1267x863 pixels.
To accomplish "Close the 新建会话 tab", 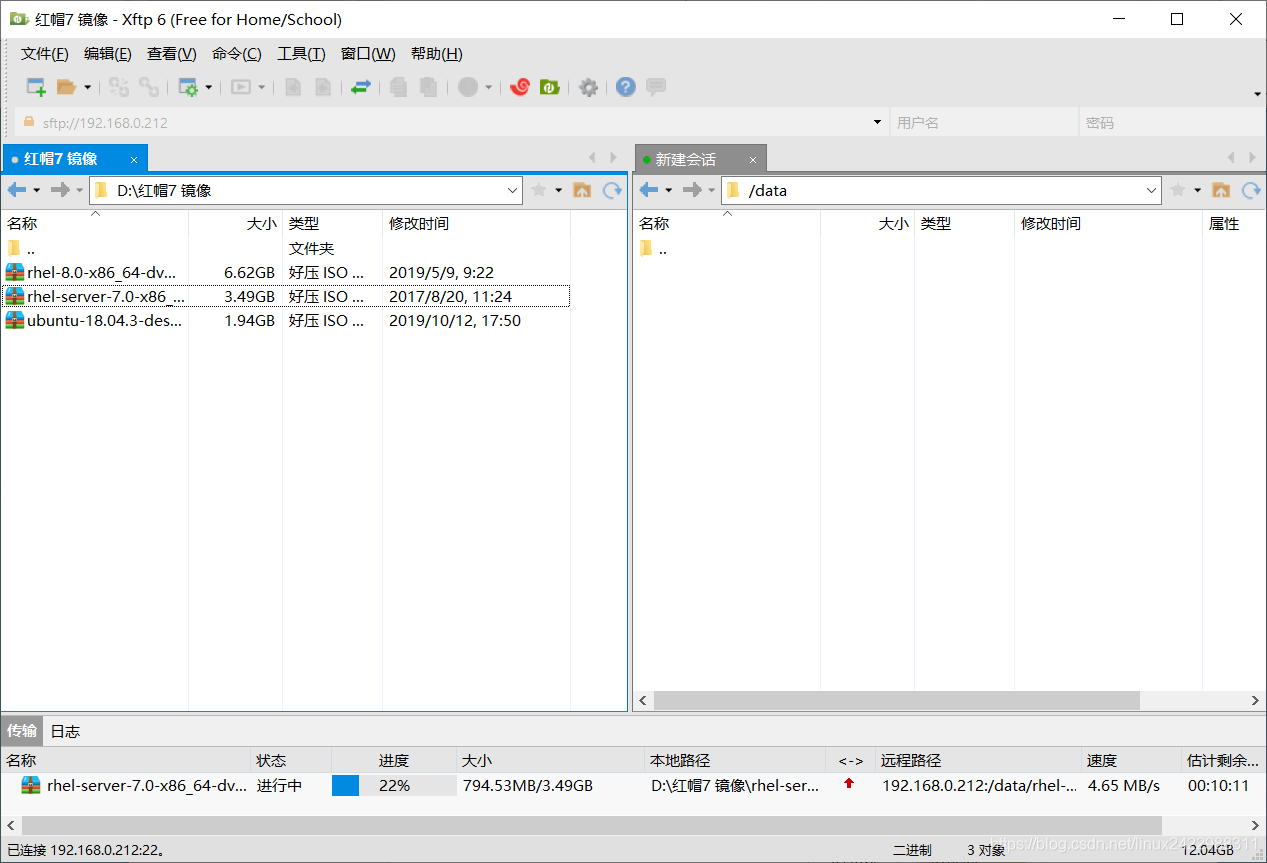I will pos(754,160).
